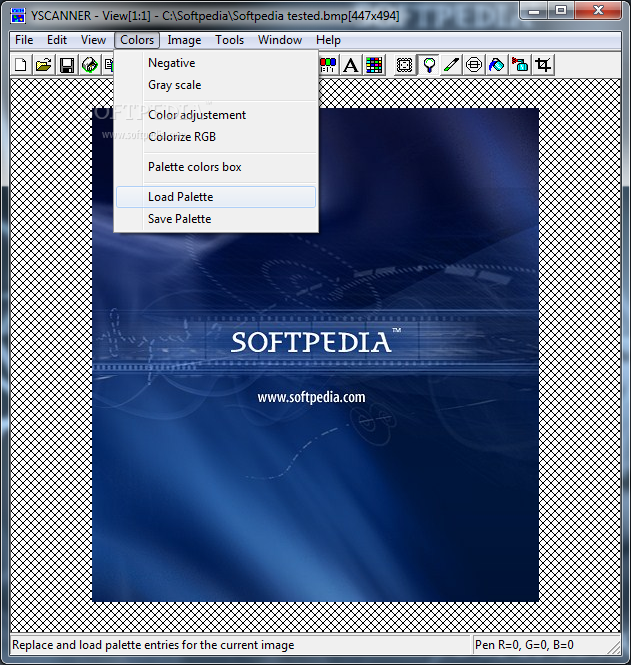
Task: Open Palette colors box
Action: tap(216, 167)
